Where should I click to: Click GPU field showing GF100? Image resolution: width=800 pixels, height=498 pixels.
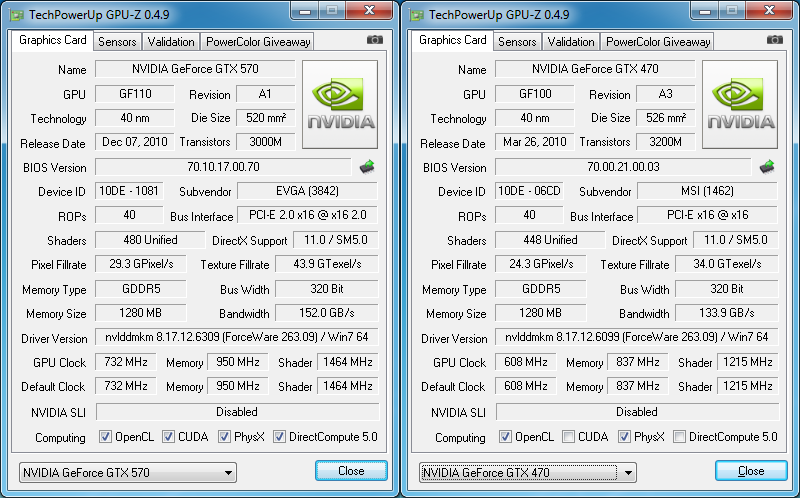tap(535, 94)
